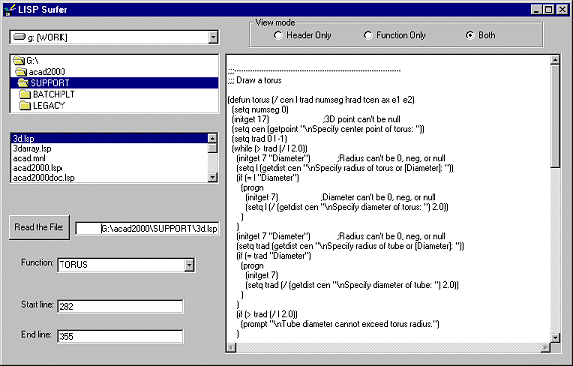Open the drive selector dropdown arrow

coord(213,37)
